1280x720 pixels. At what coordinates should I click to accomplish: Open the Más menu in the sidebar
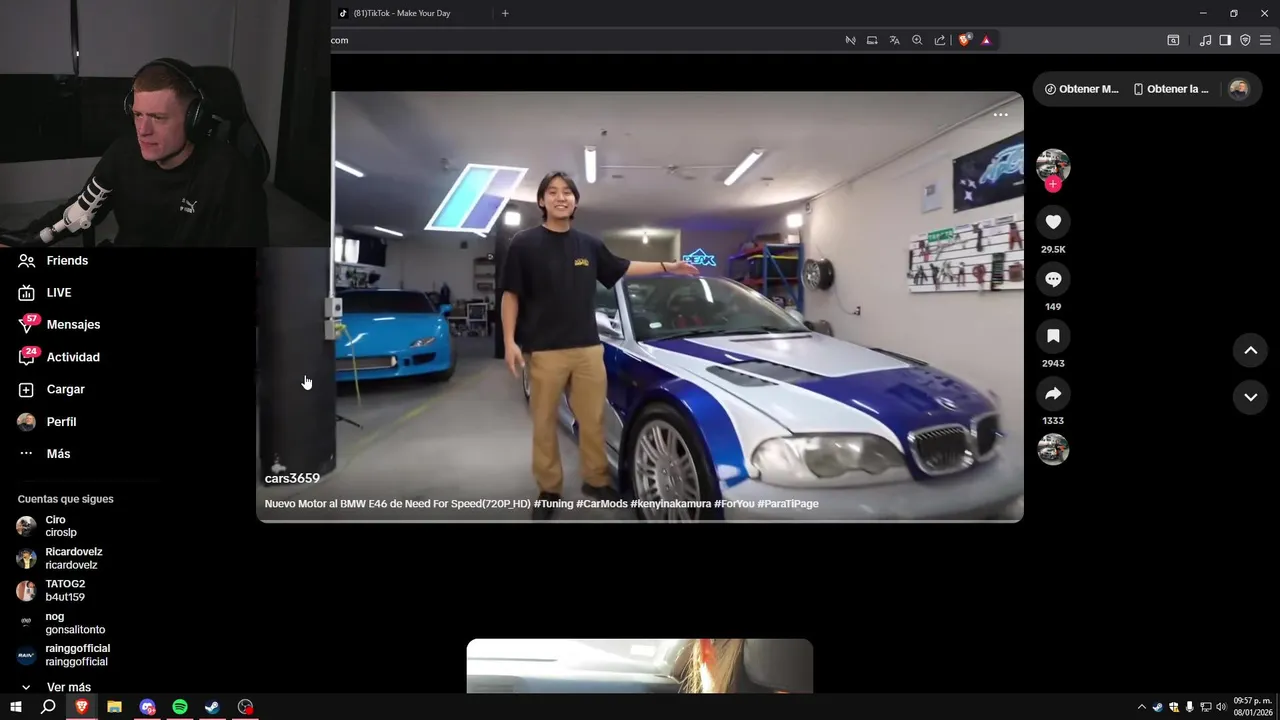coord(44,453)
